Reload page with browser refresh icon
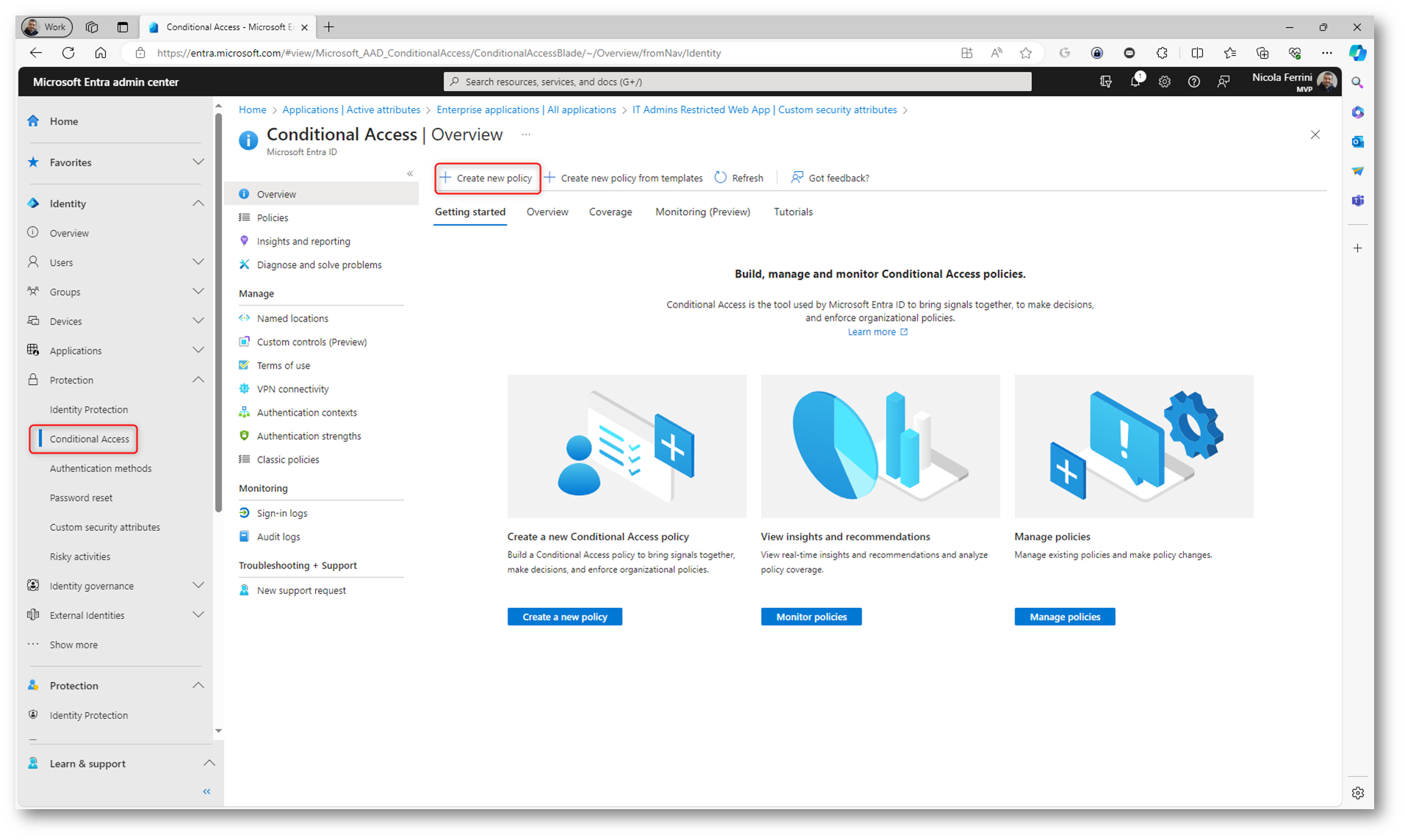The image size is (1405, 840). click(x=68, y=53)
